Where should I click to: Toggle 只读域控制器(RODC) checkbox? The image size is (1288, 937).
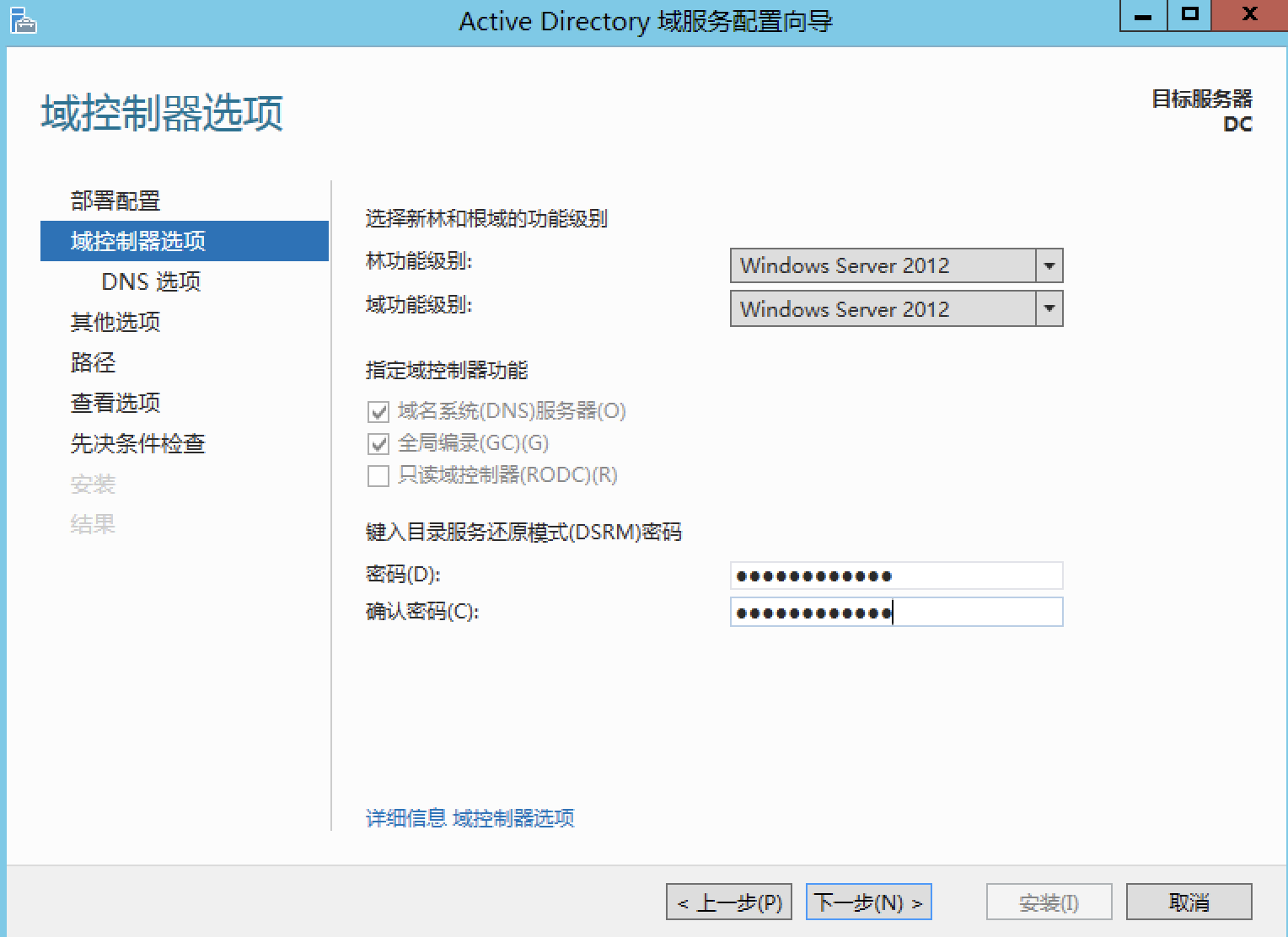[x=378, y=476]
